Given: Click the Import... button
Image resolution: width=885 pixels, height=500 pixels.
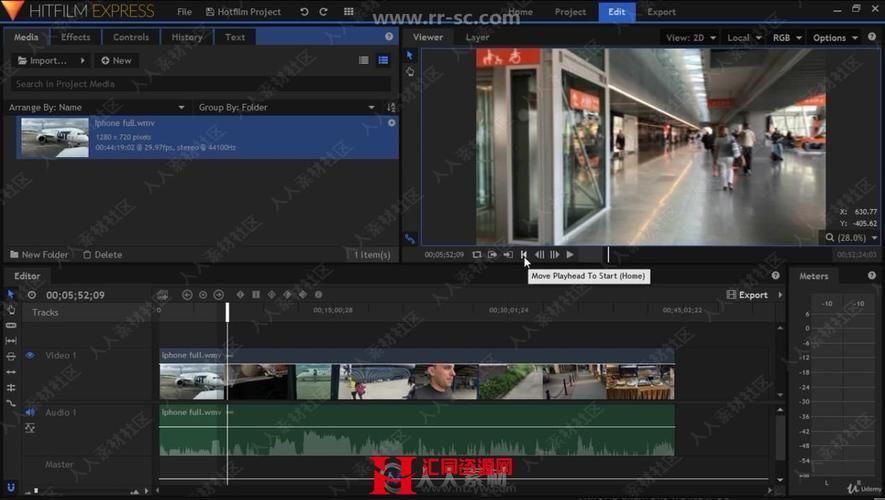Looking at the screenshot, I should tap(43, 60).
